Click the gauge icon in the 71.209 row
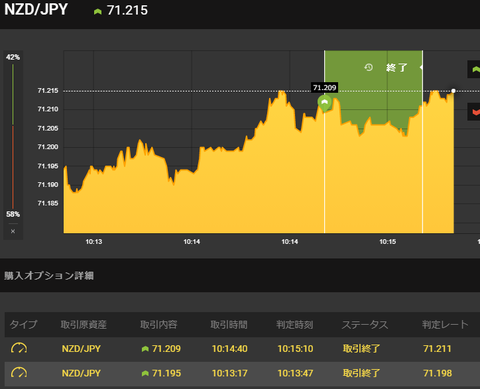Image resolution: width=480 pixels, height=389 pixels. [19, 349]
